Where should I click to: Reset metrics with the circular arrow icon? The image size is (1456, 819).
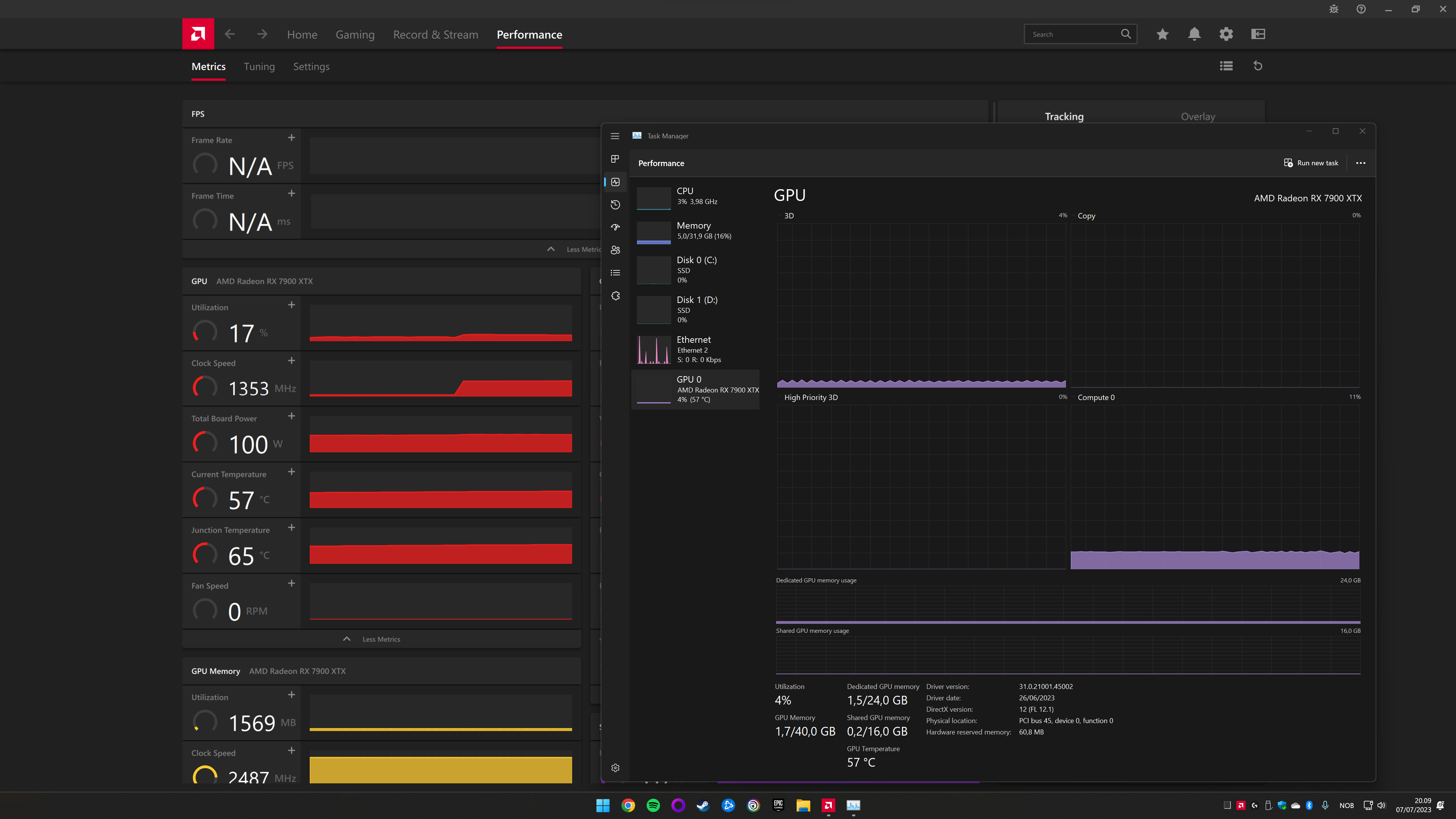pyautogui.click(x=1258, y=66)
